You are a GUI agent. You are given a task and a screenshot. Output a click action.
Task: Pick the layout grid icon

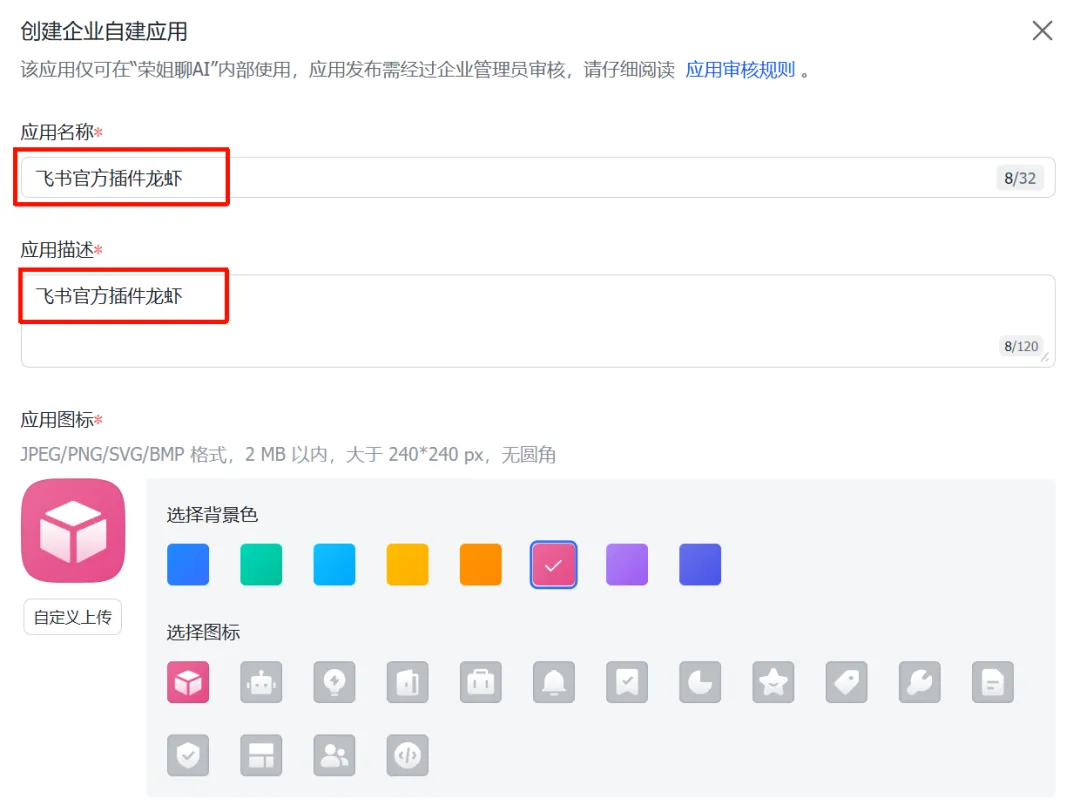click(261, 755)
